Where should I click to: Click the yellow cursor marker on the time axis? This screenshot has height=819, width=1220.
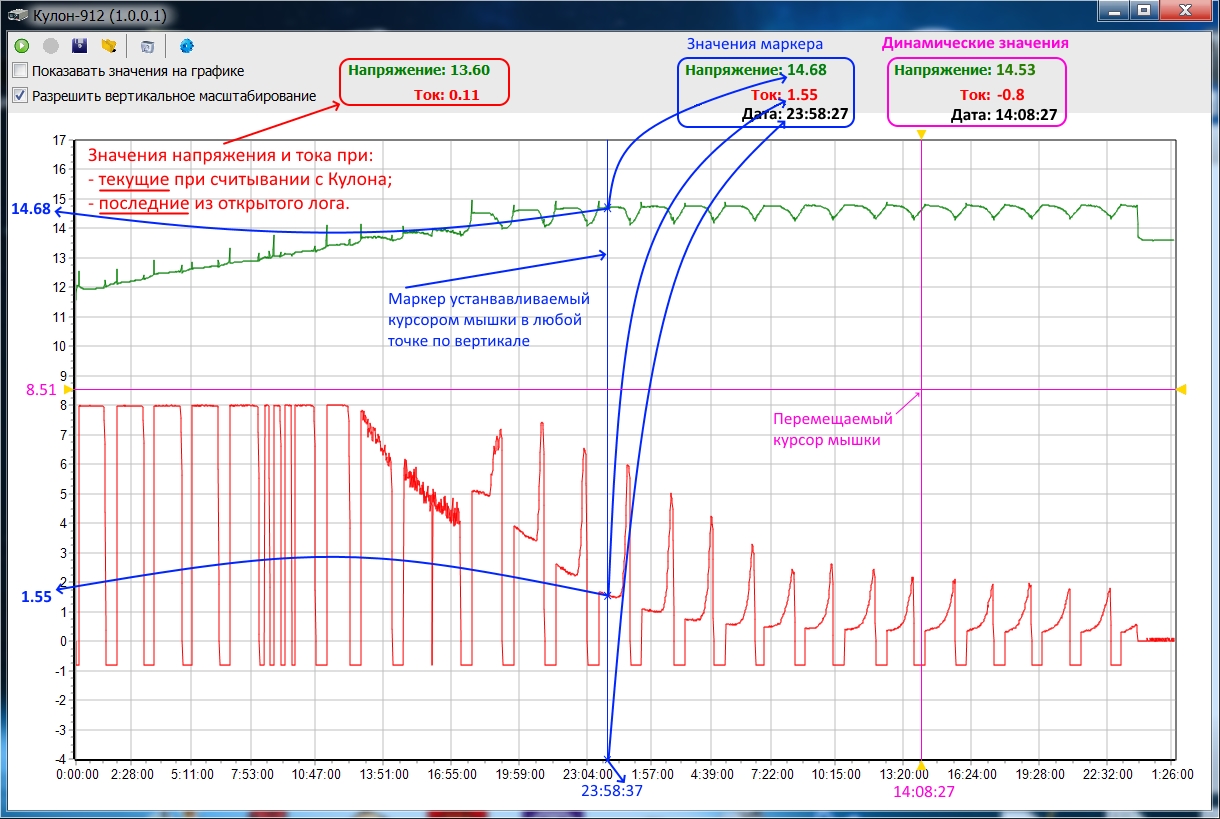tap(921, 766)
